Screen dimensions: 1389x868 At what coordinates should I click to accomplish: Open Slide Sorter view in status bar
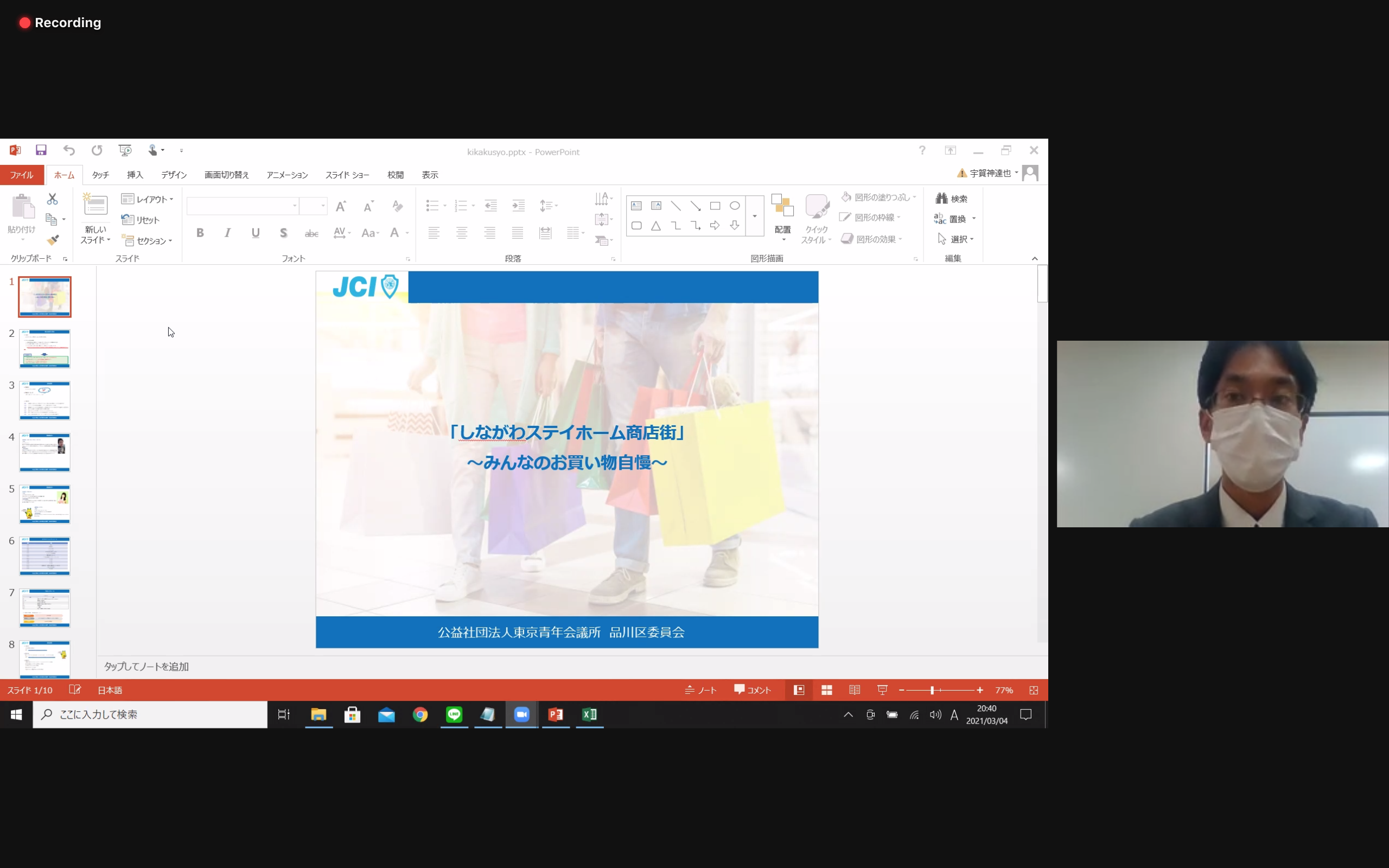pos(826,690)
